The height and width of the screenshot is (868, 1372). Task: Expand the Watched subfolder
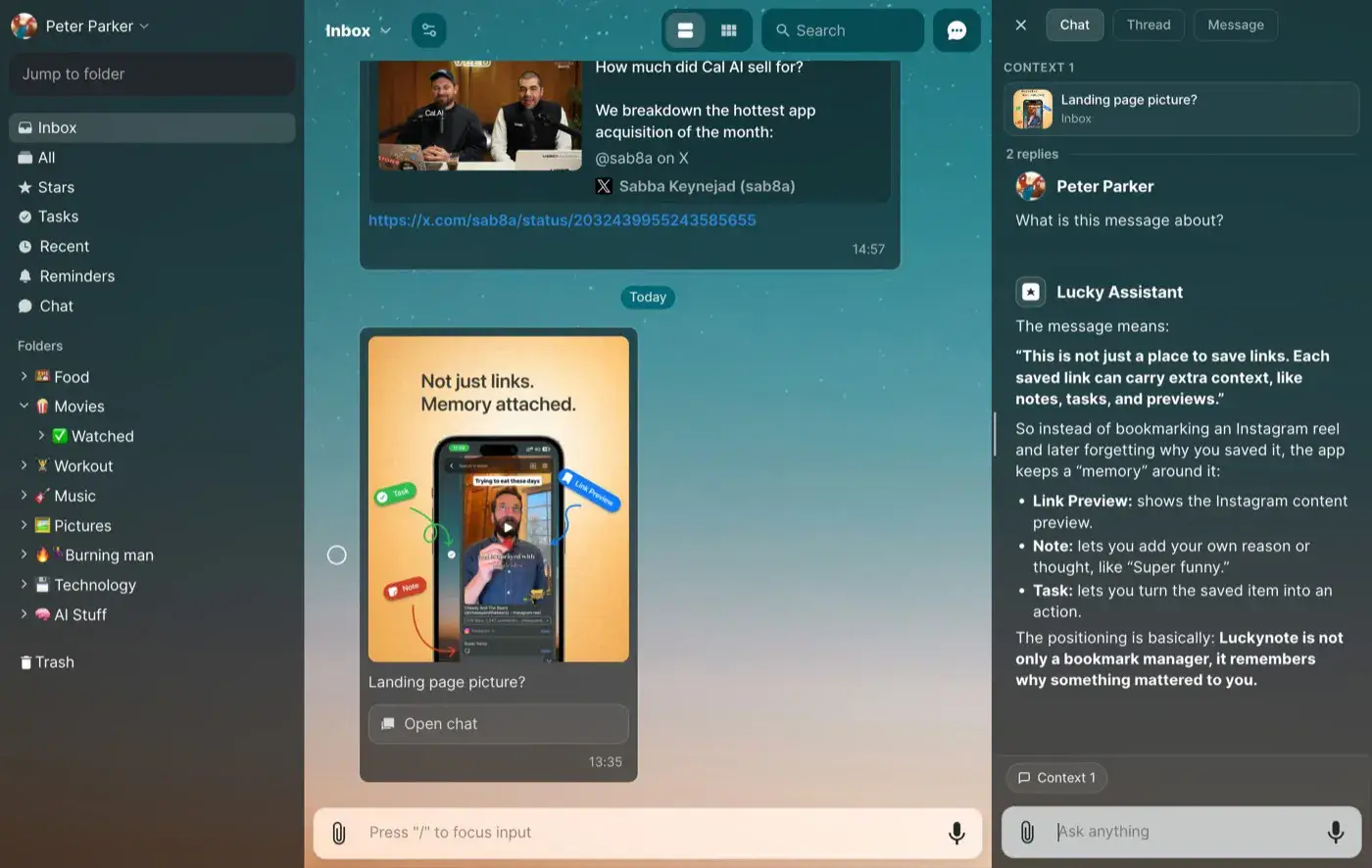(x=41, y=436)
